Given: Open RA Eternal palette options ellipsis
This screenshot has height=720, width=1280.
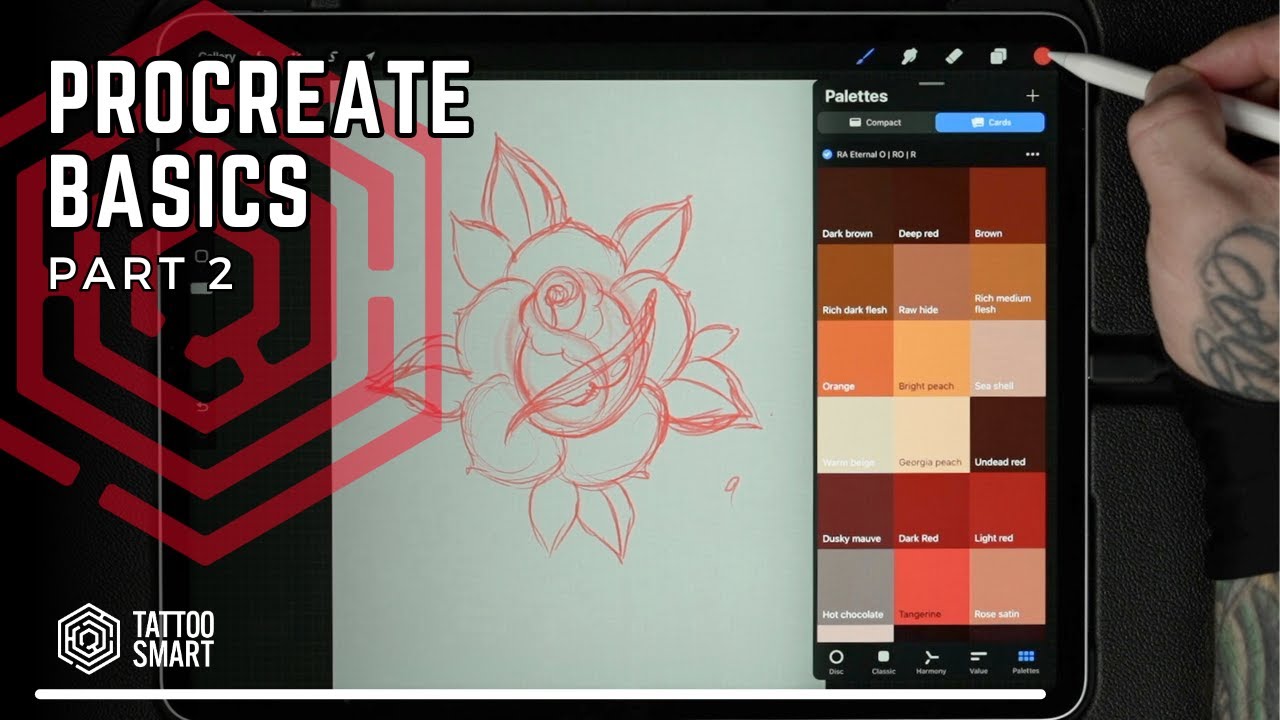Looking at the screenshot, I should (x=1033, y=155).
